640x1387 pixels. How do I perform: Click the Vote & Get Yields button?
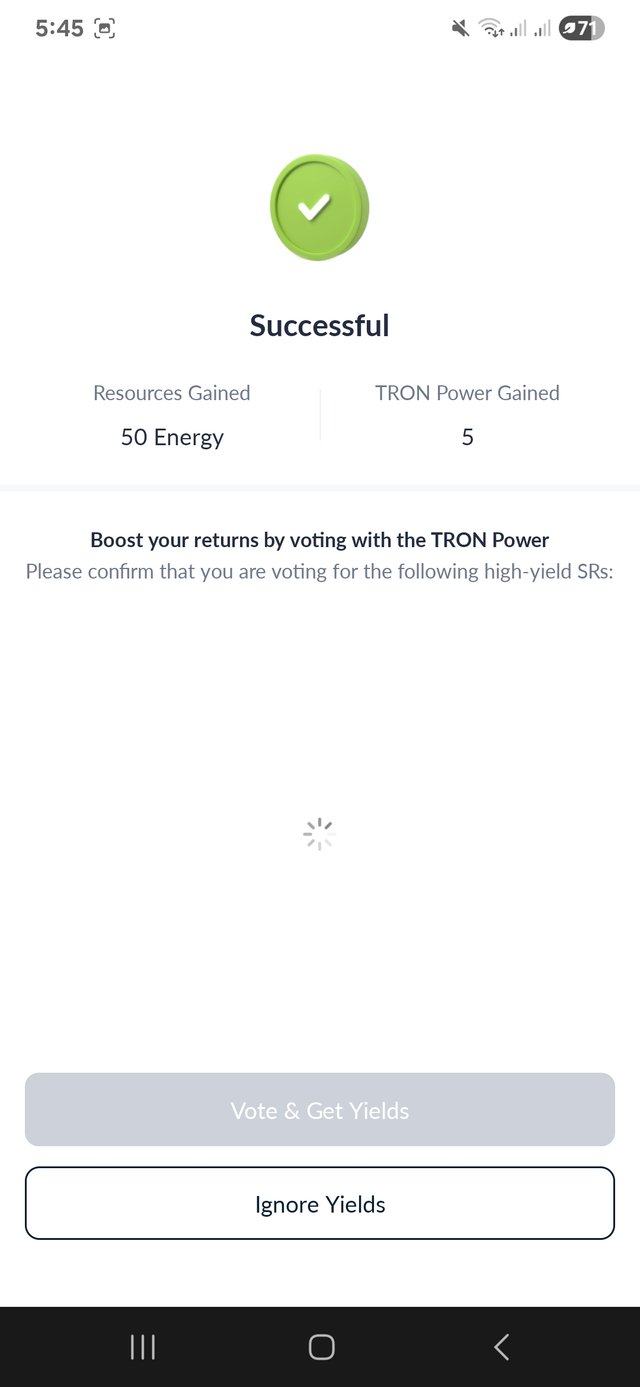coord(320,1110)
